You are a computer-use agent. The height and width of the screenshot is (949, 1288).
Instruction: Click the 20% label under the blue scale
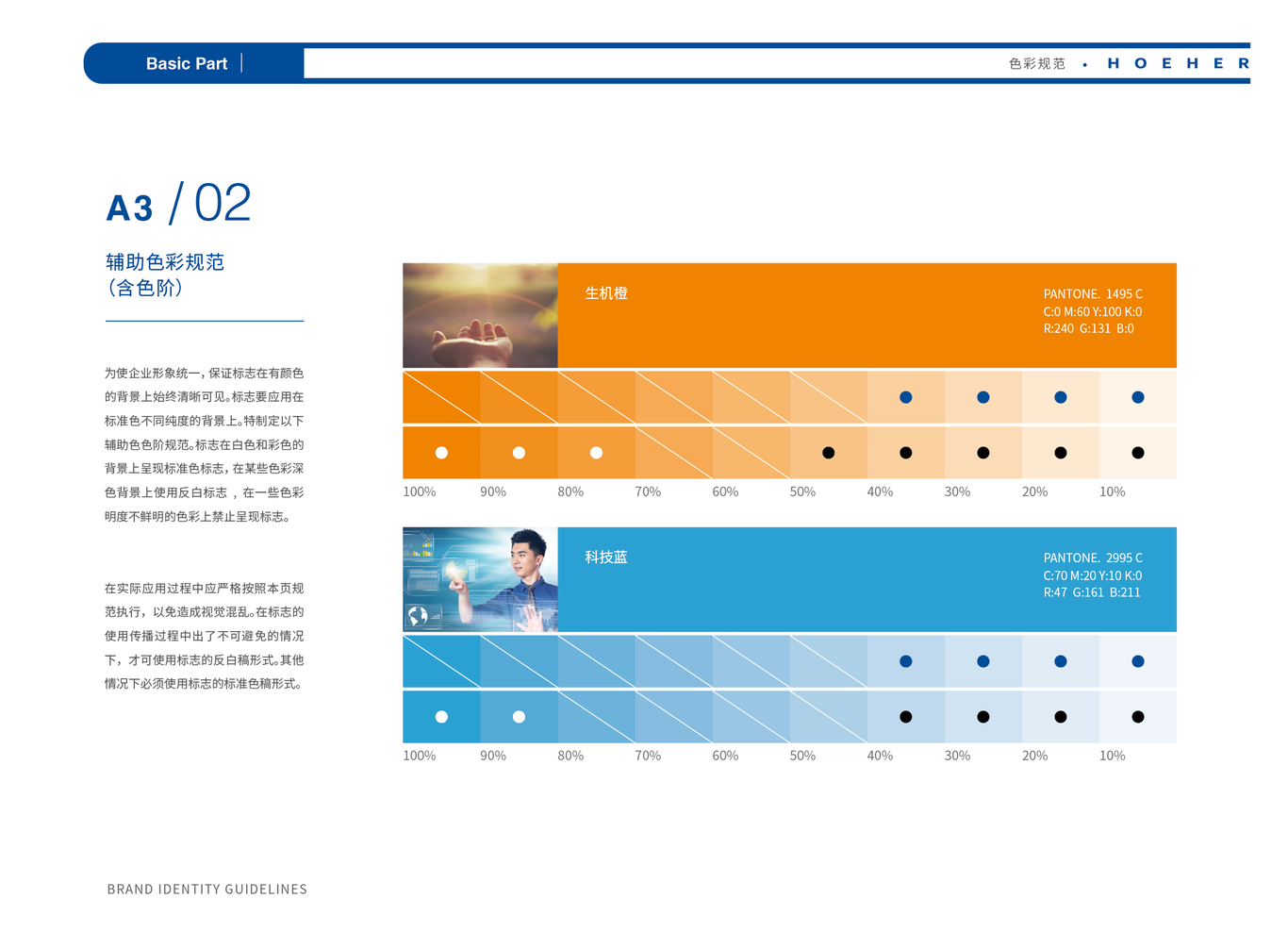(1034, 756)
